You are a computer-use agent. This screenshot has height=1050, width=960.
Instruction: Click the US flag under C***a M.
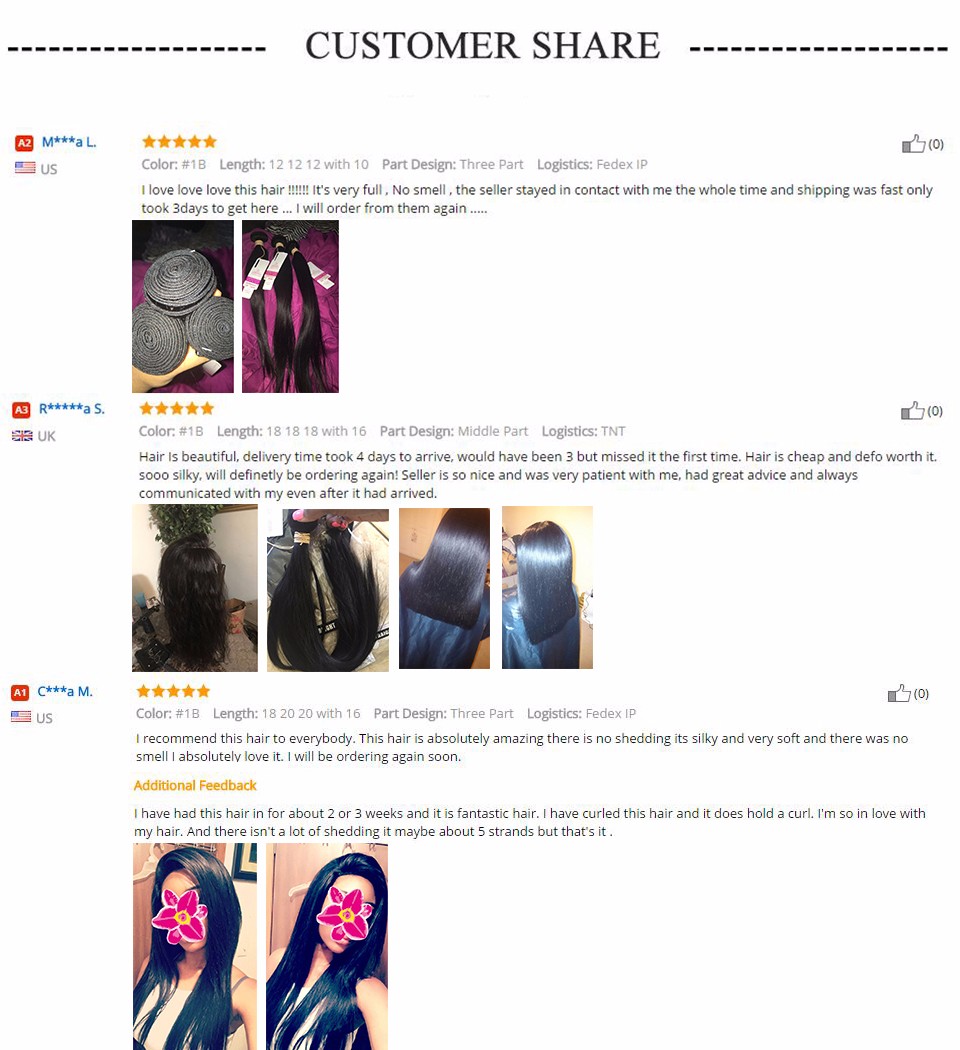21,717
